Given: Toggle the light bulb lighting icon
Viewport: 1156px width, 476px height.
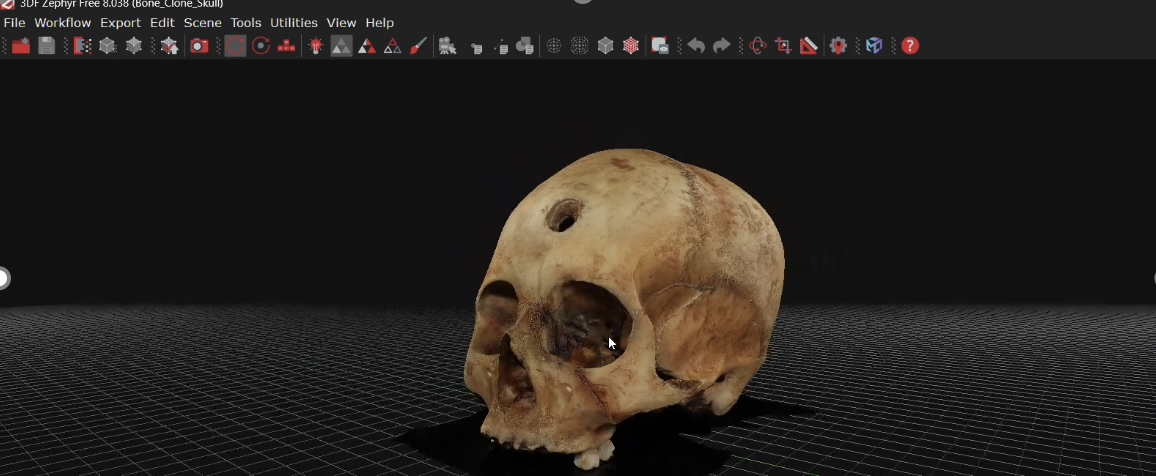Looking at the screenshot, I should point(315,46).
